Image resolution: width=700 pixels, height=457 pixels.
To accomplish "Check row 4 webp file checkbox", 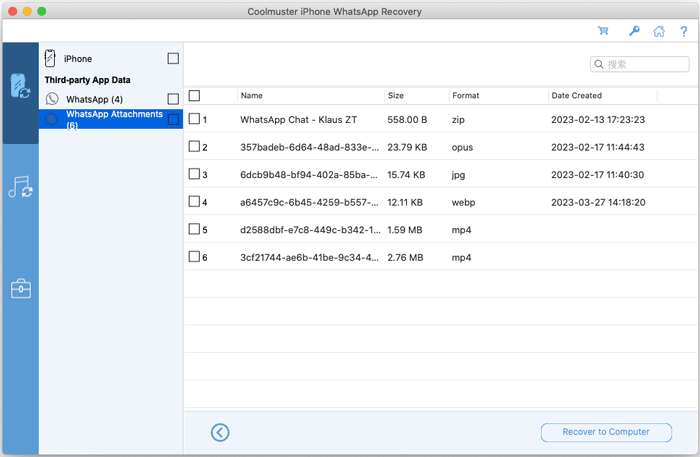I will click(194, 202).
